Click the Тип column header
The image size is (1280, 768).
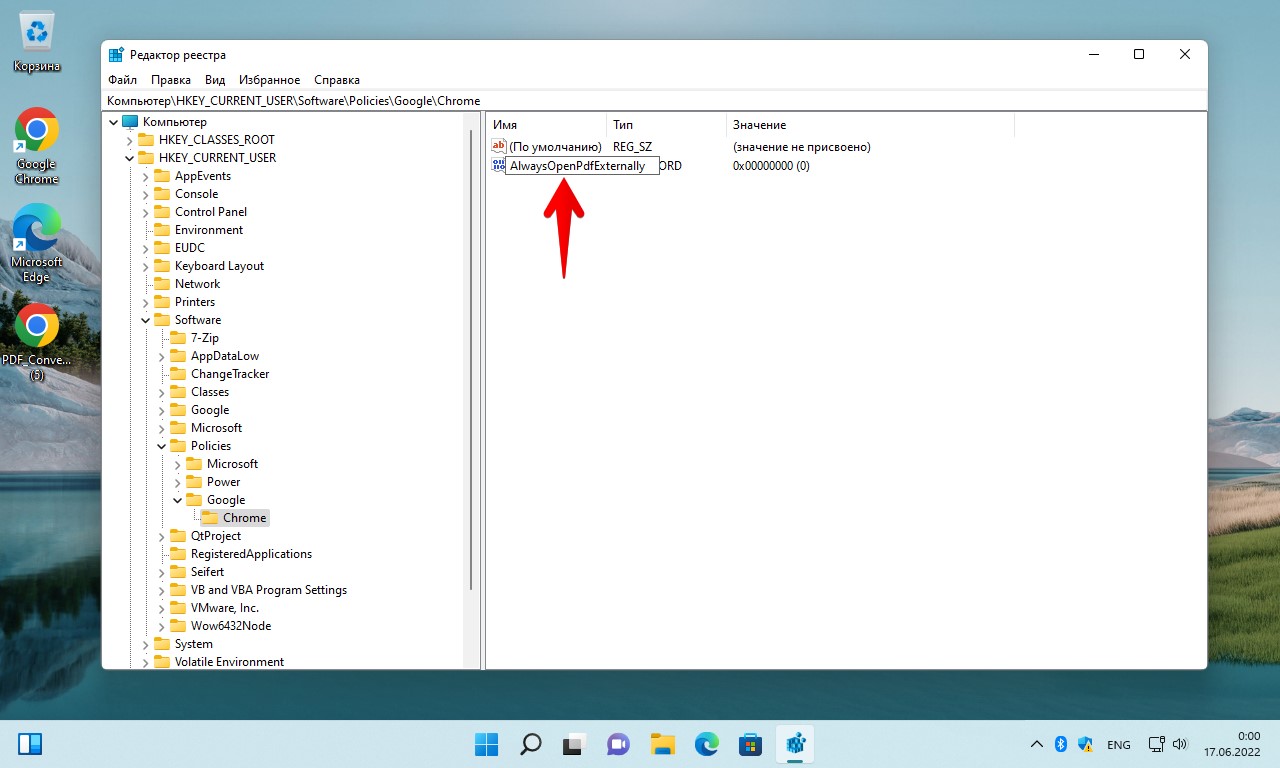pos(666,125)
